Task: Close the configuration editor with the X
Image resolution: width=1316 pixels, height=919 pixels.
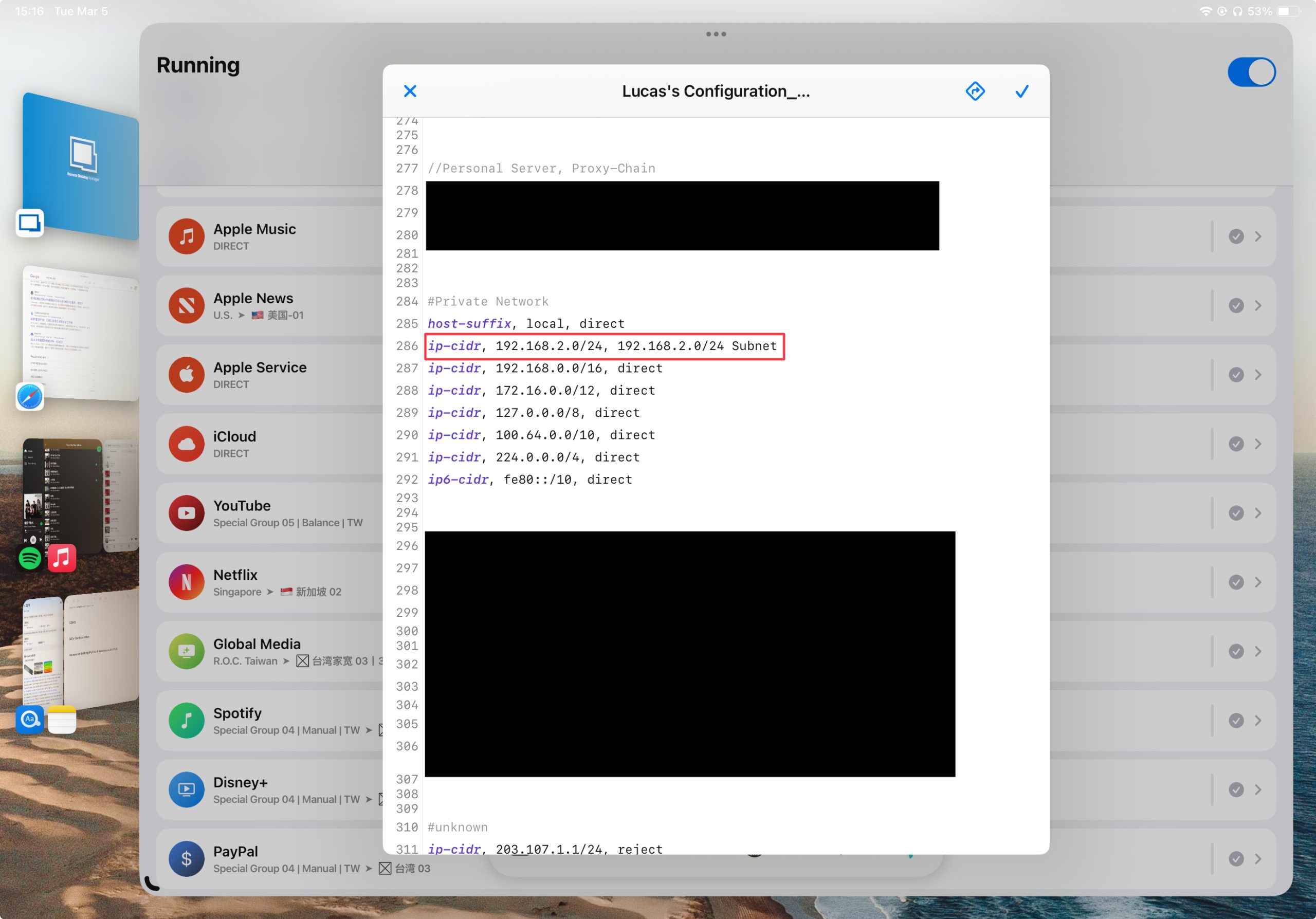Action: [410, 91]
